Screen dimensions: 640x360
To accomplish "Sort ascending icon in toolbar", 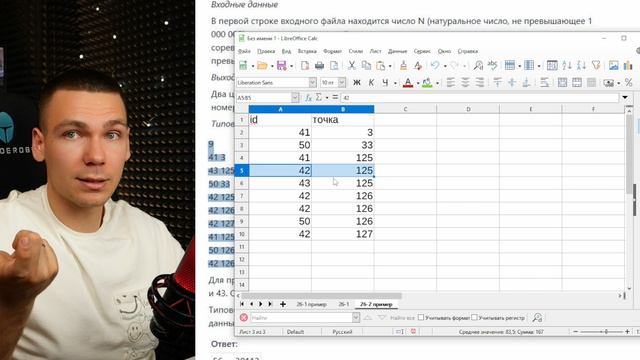I will click(x=567, y=65).
